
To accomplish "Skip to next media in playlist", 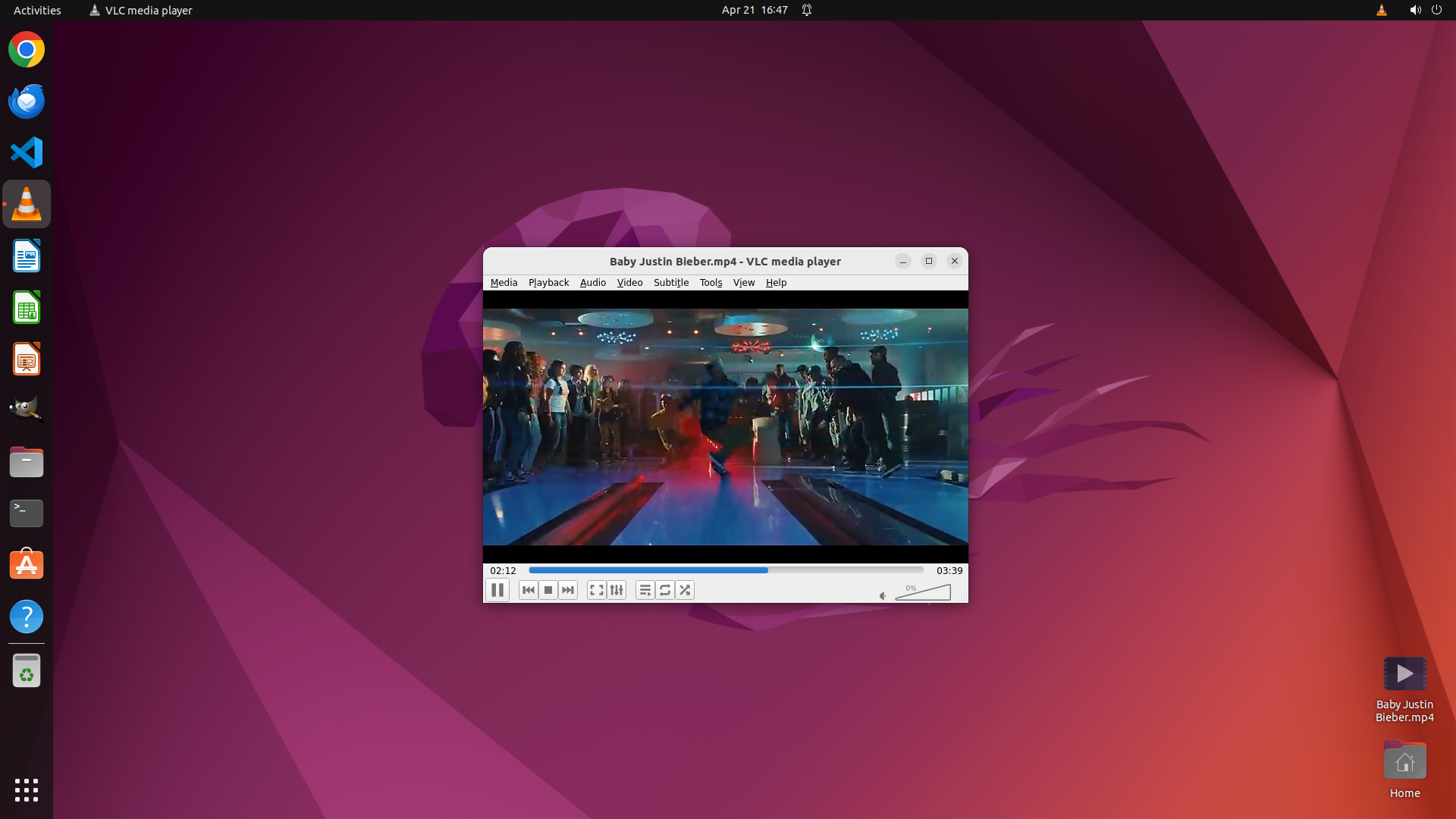I will pyautogui.click(x=568, y=590).
